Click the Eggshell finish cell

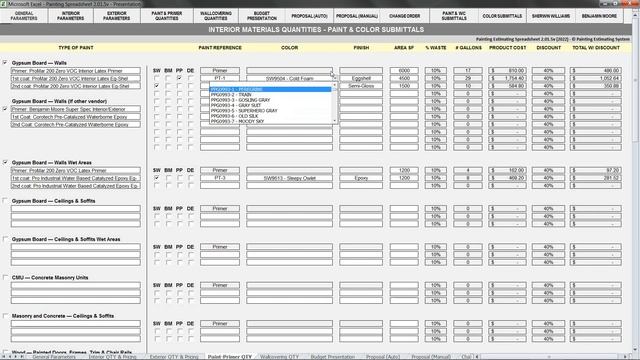(x=361, y=78)
